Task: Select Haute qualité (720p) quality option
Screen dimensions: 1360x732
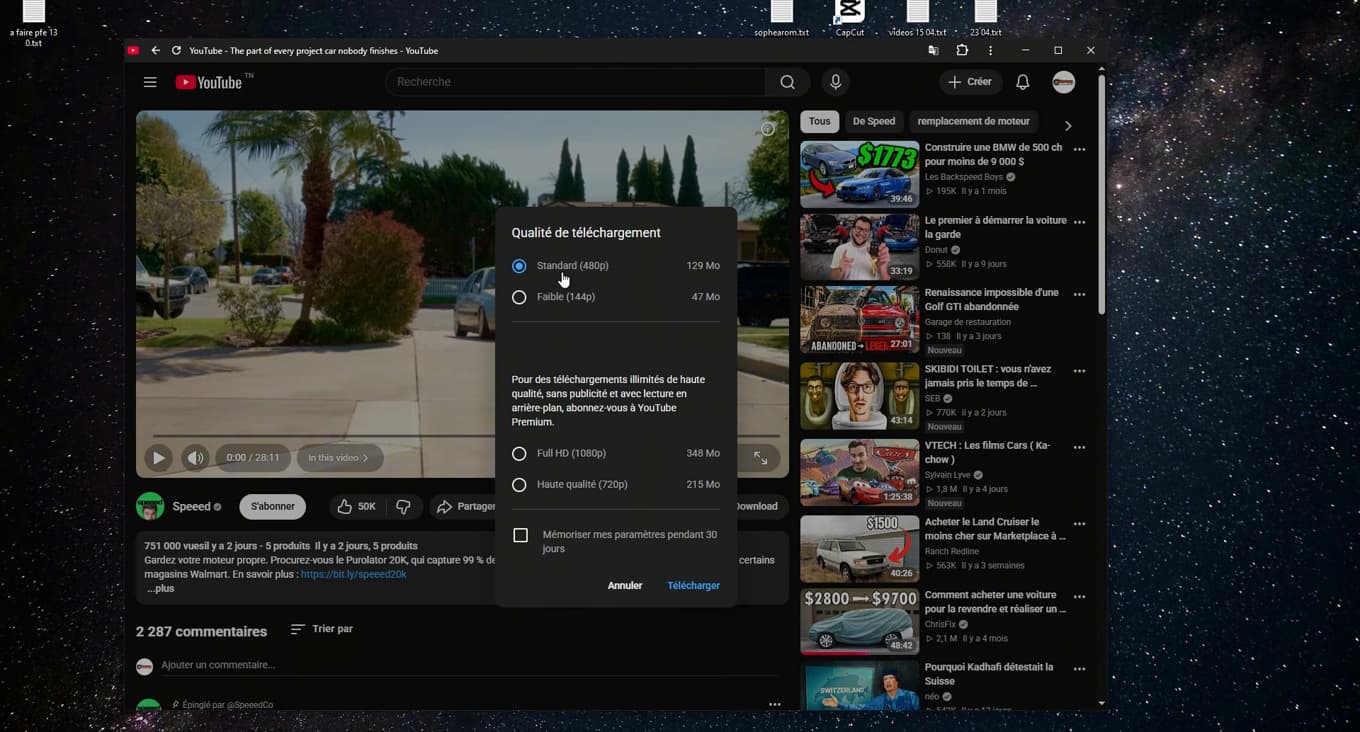Action: pos(519,485)
